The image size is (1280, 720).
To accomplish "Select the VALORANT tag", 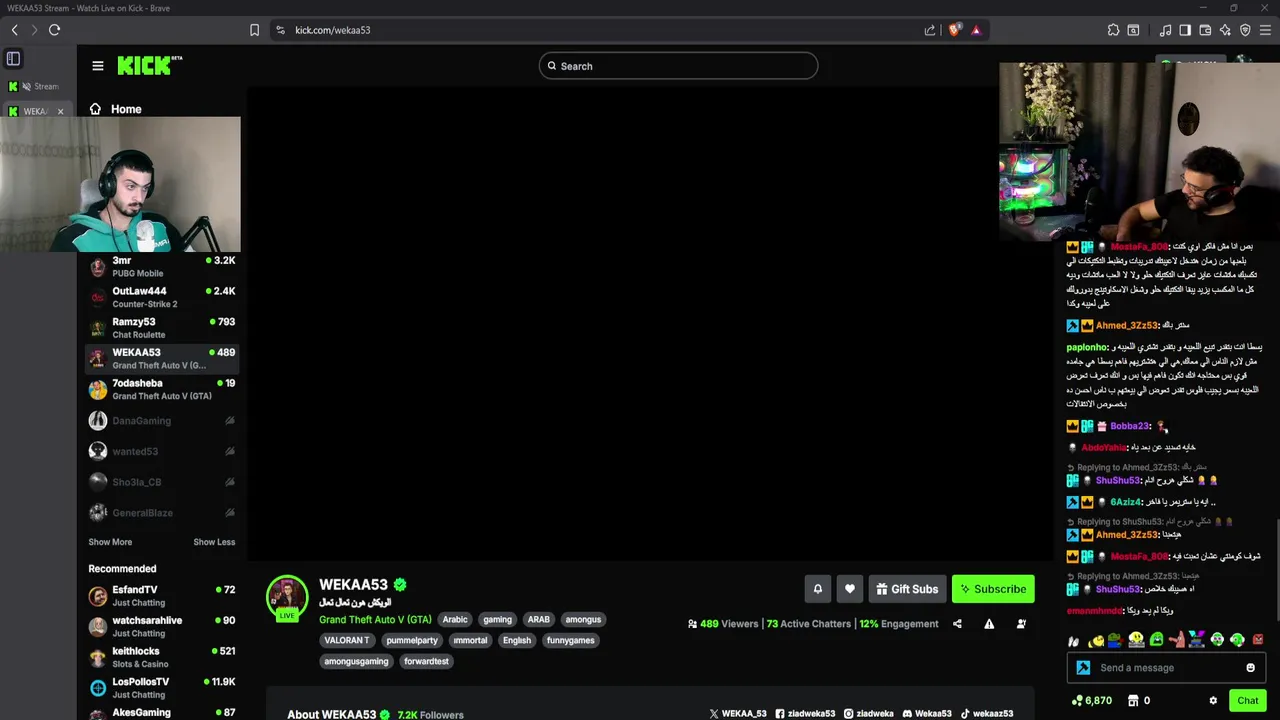I will click(x=347, y=641).
